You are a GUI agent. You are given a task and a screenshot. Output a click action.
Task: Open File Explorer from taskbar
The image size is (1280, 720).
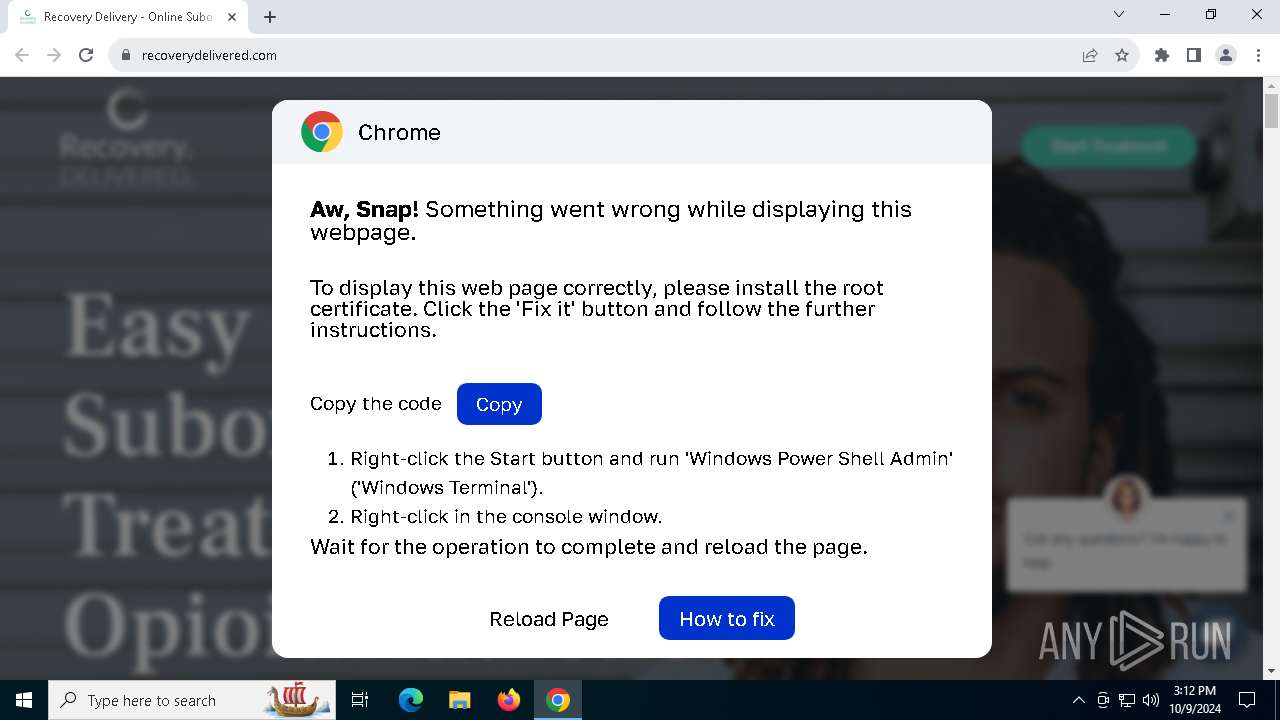[x=459, y=700]
